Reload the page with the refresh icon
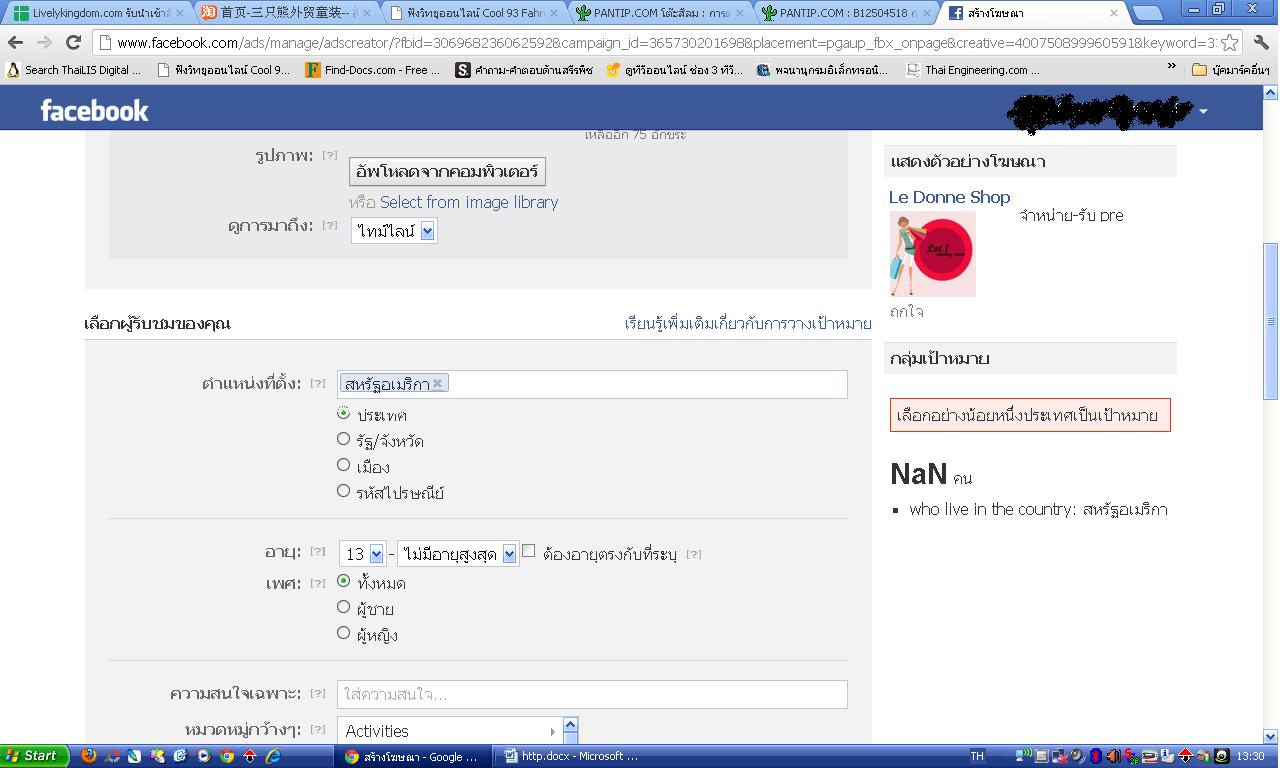 pyautogui.click(x=73, y=43)
